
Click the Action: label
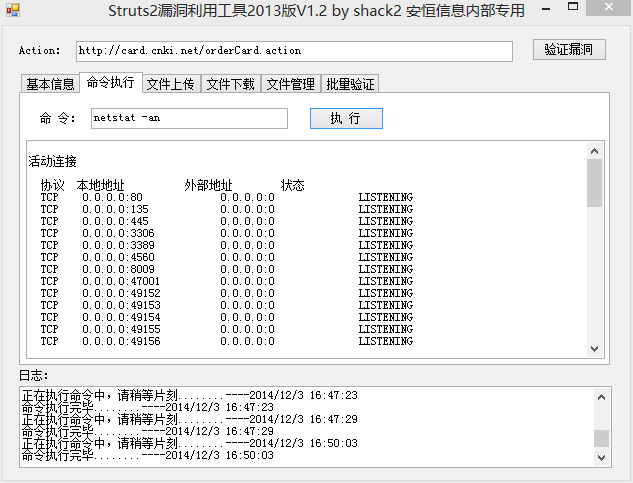pyautogui.click(x=40, y=50)
